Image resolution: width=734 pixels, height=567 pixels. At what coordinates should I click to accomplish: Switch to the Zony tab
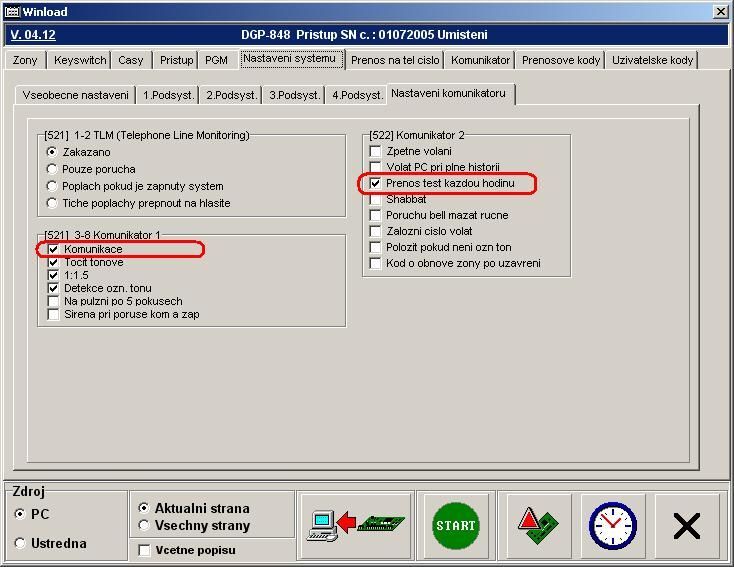(26, 60)
